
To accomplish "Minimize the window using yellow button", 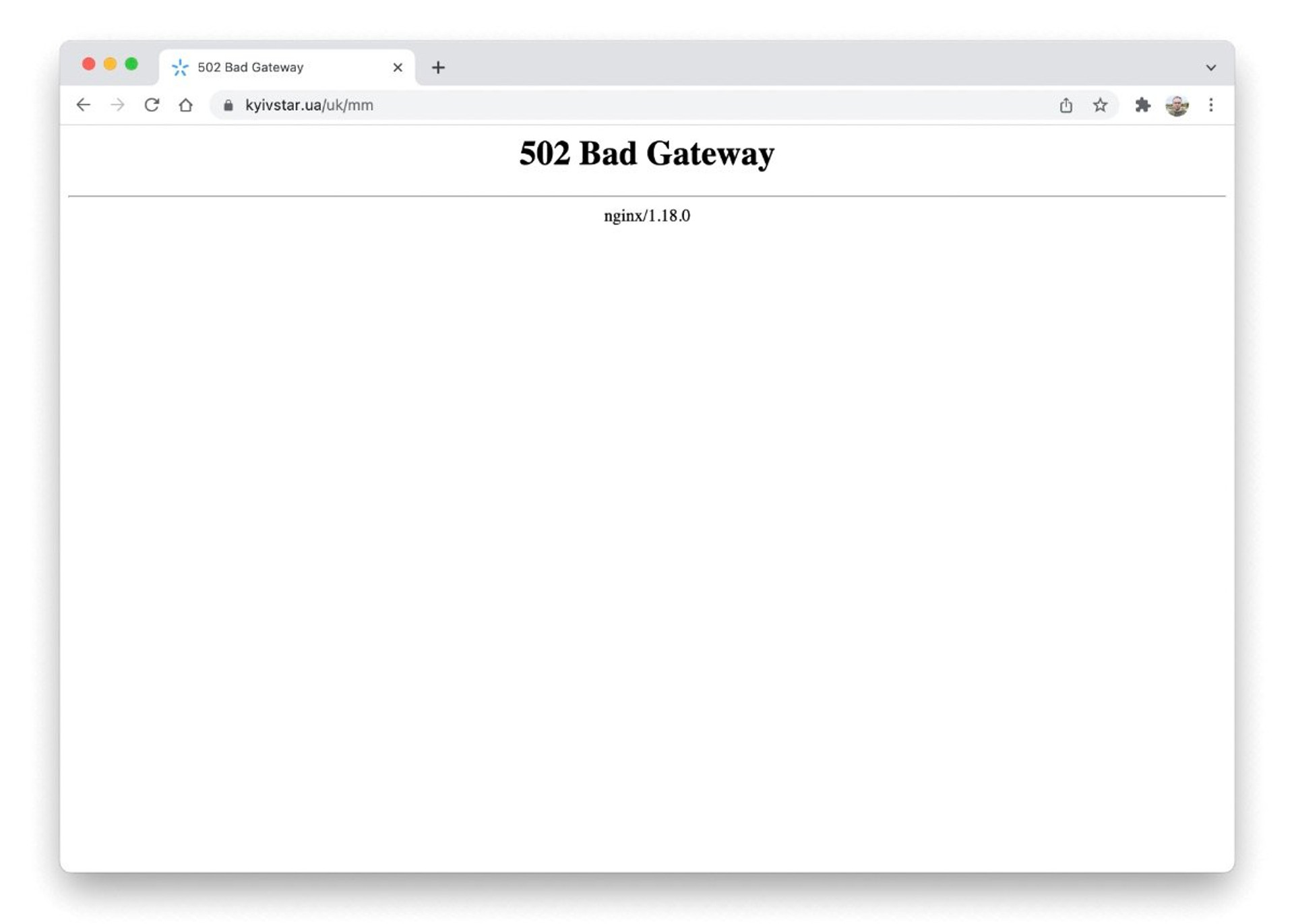I will [x=111, y=64].
